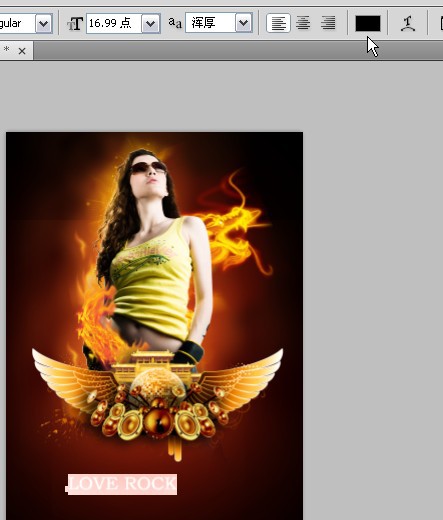This screenshot has width=443, height=520.
Task: Open the font style dropdown arrow
Action: 44,24
